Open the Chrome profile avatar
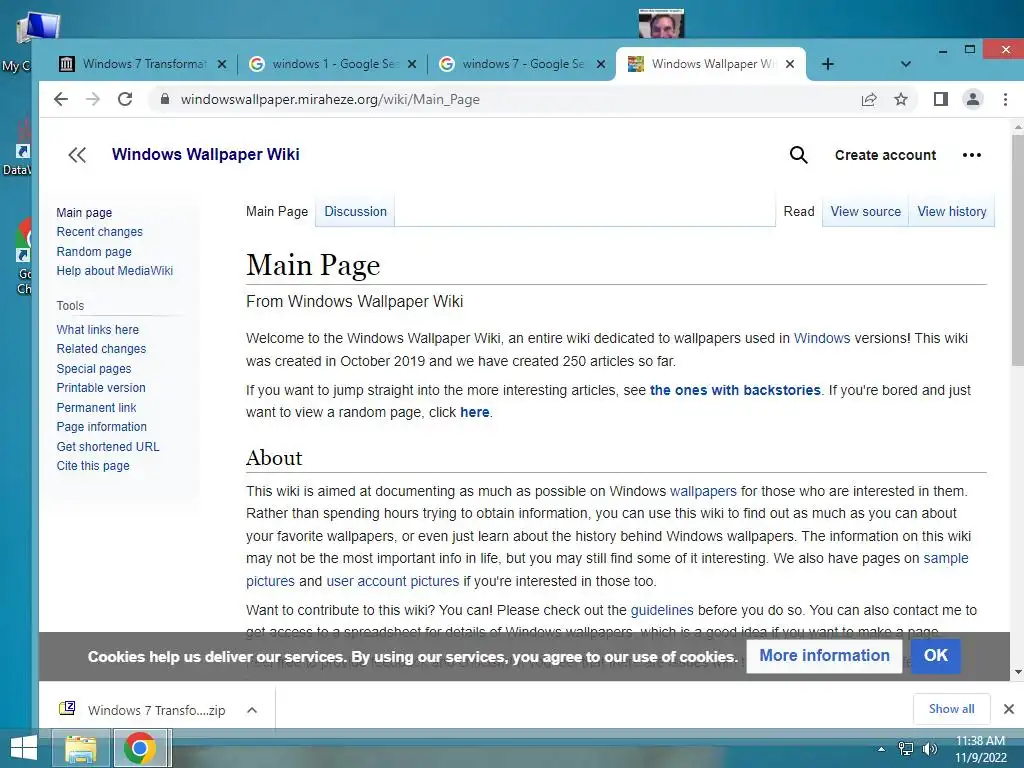Viewport: 1024px width, 768px height. 972,99
